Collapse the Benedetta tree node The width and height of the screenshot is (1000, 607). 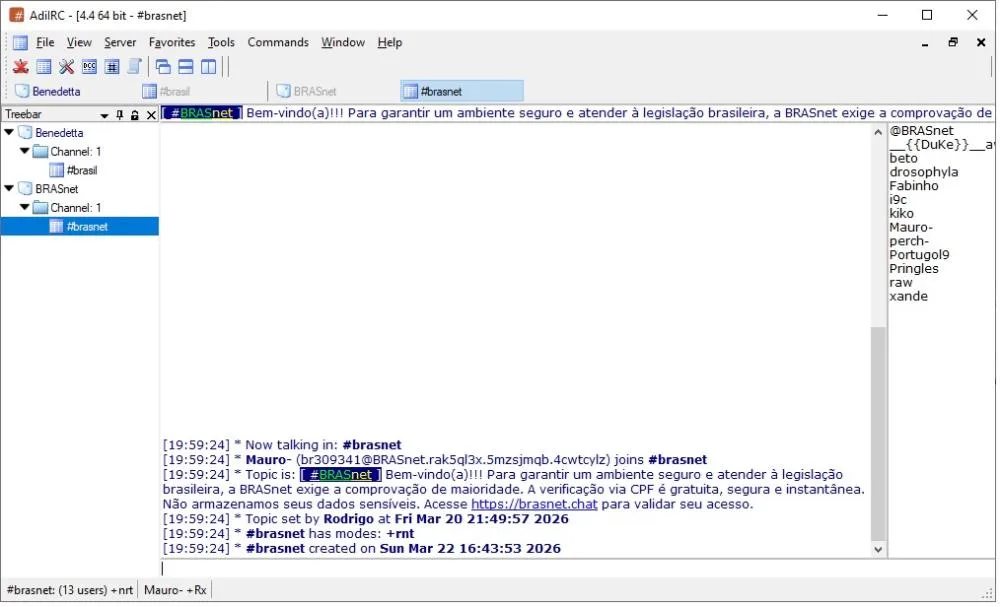coord(9,132)
